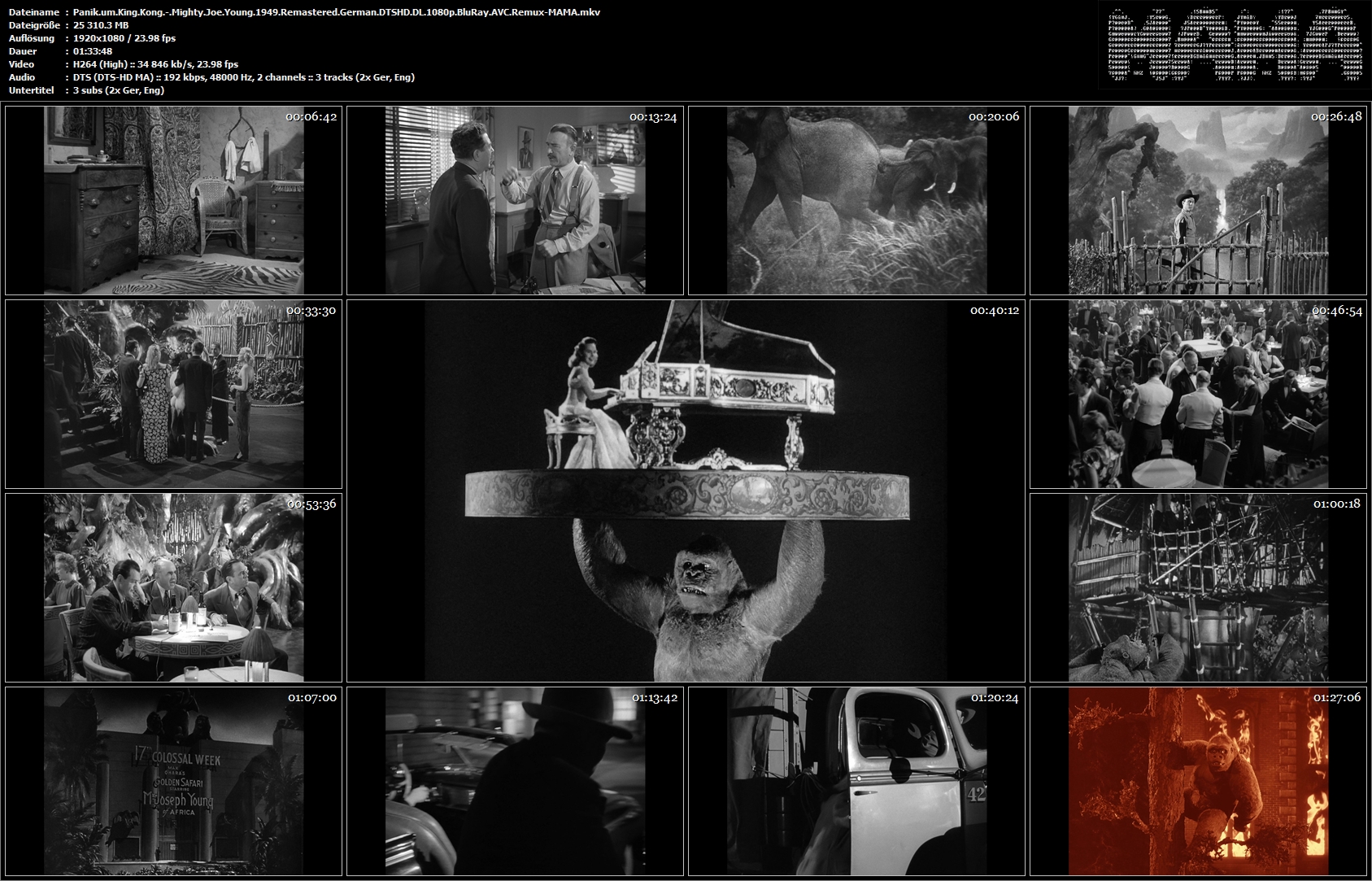Click the 01:27:06 timestamp label
The height and width of the screenshot is (881, 1372).
point(1337,697)
